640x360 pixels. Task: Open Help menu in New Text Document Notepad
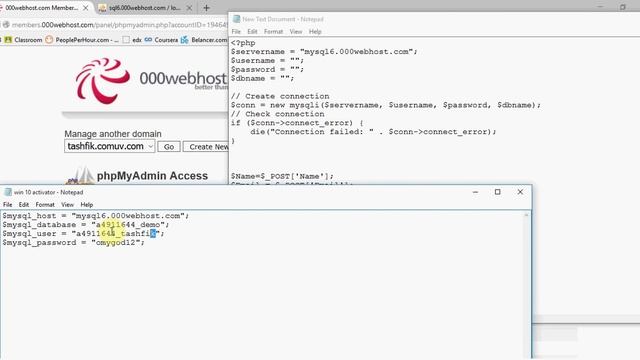pos(315,31)
